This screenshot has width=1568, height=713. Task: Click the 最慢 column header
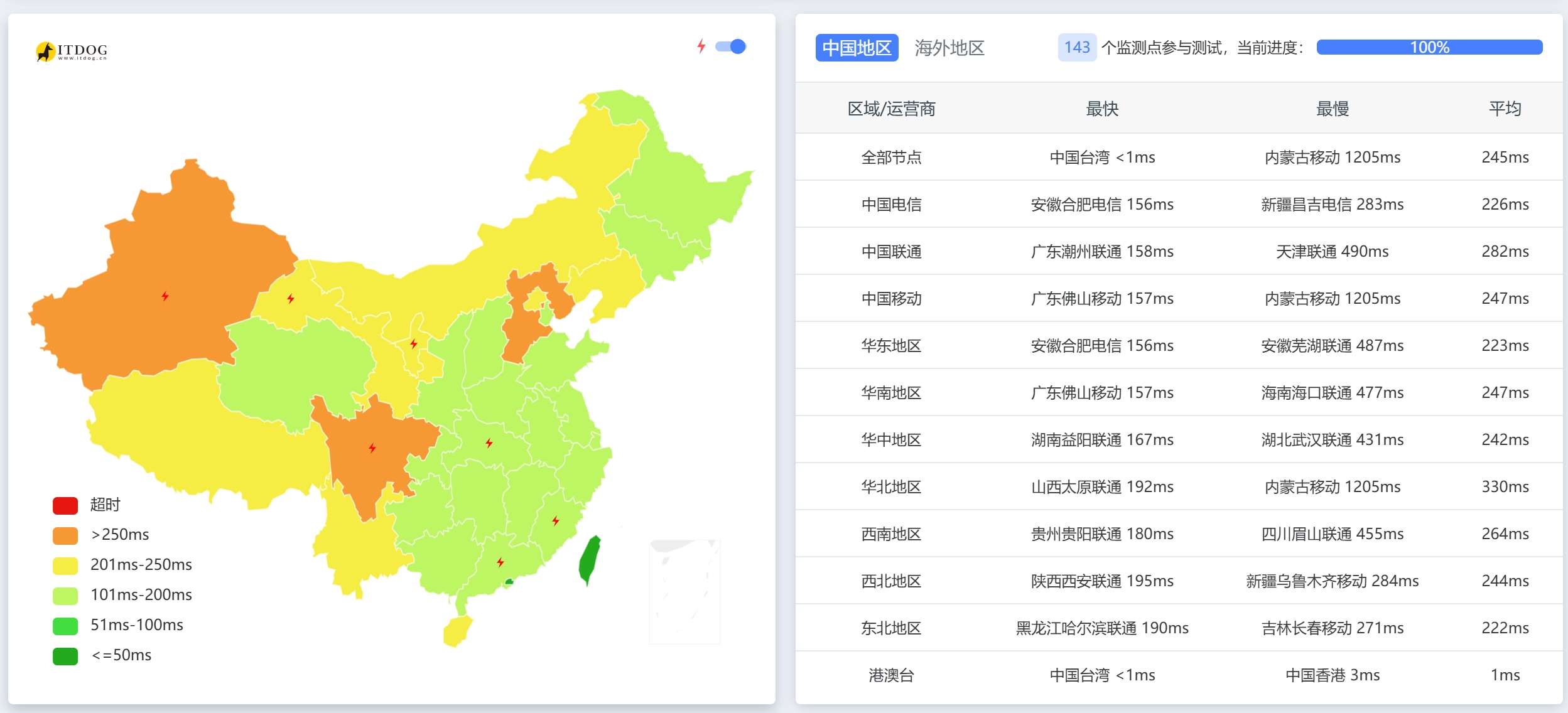coord(1333,109)
